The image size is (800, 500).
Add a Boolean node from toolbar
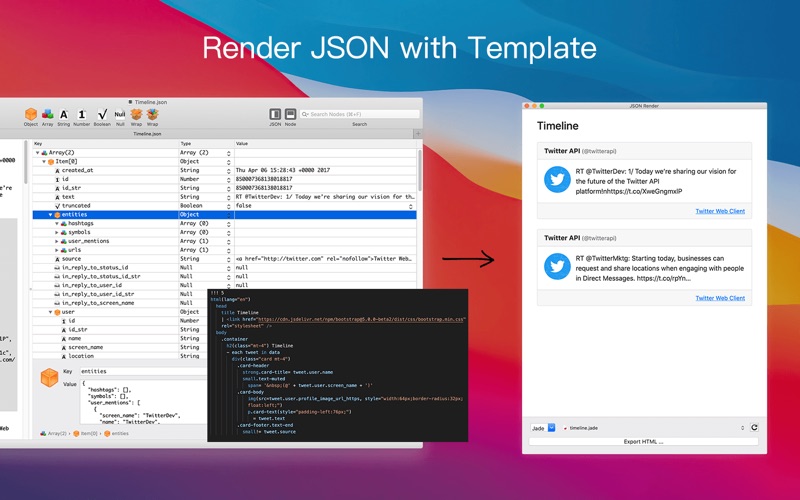(102, 116)
